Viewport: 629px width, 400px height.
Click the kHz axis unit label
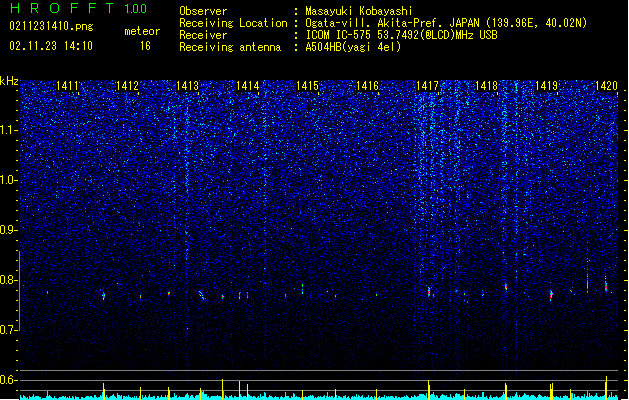tap(9, 81)
